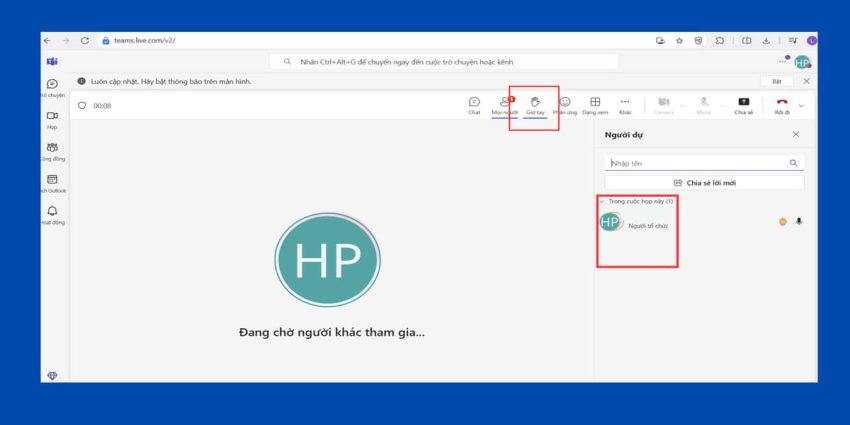This screenshot has width=850, height=425.
Task: Toggle the Camera in meeting toolbar
Action: (664, 105)
